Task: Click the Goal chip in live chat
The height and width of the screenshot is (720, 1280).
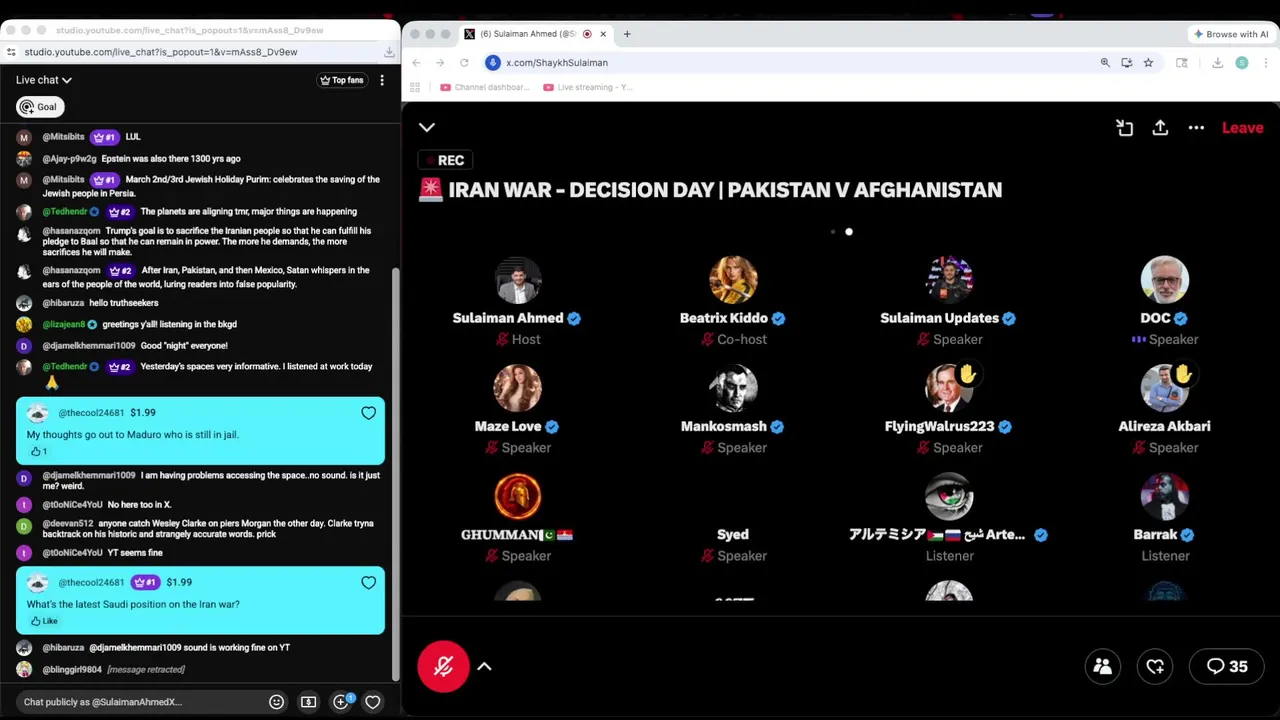Action: (39, 107)
